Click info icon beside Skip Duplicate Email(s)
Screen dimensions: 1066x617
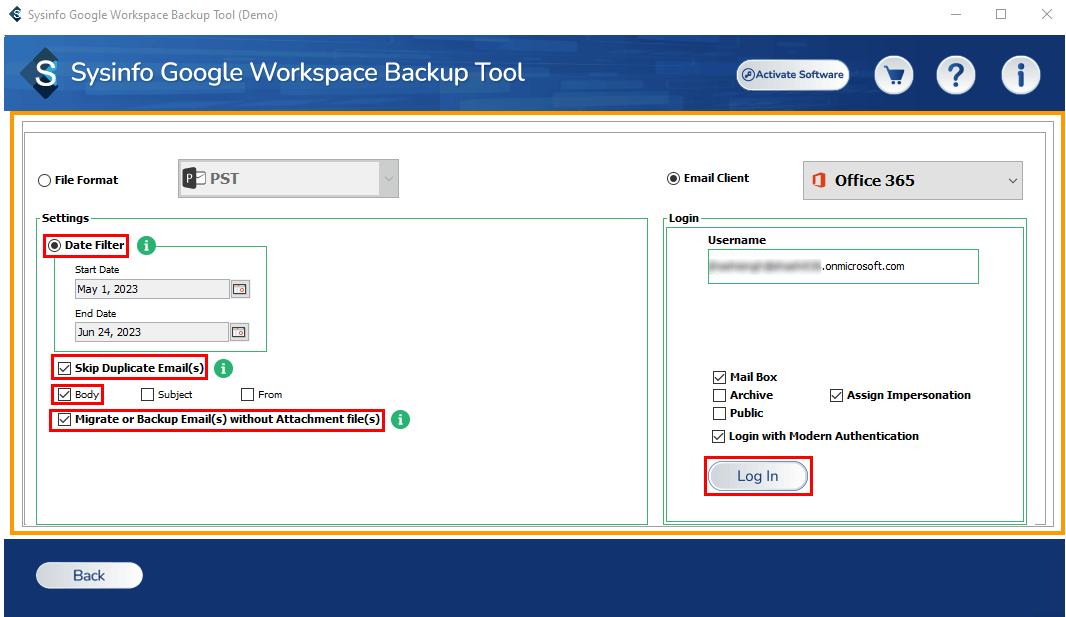pyautogui.click(x=223, y=368)
